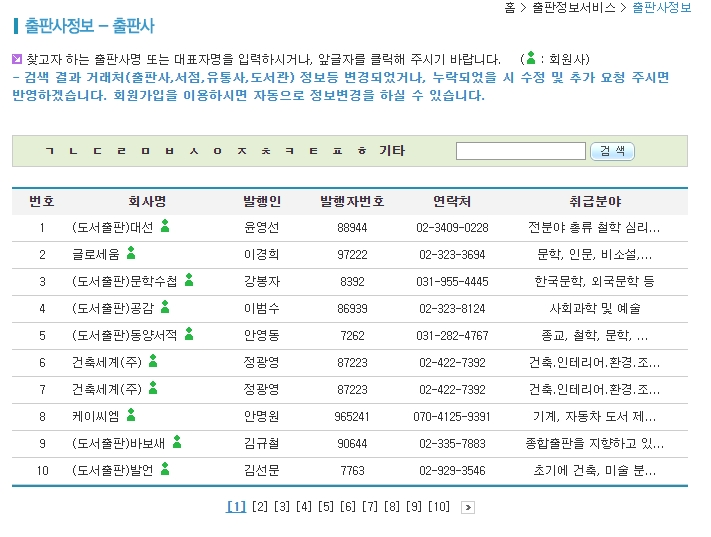
Task: Open publisher (도서출판)바보새
Action: tap(119, 444)
